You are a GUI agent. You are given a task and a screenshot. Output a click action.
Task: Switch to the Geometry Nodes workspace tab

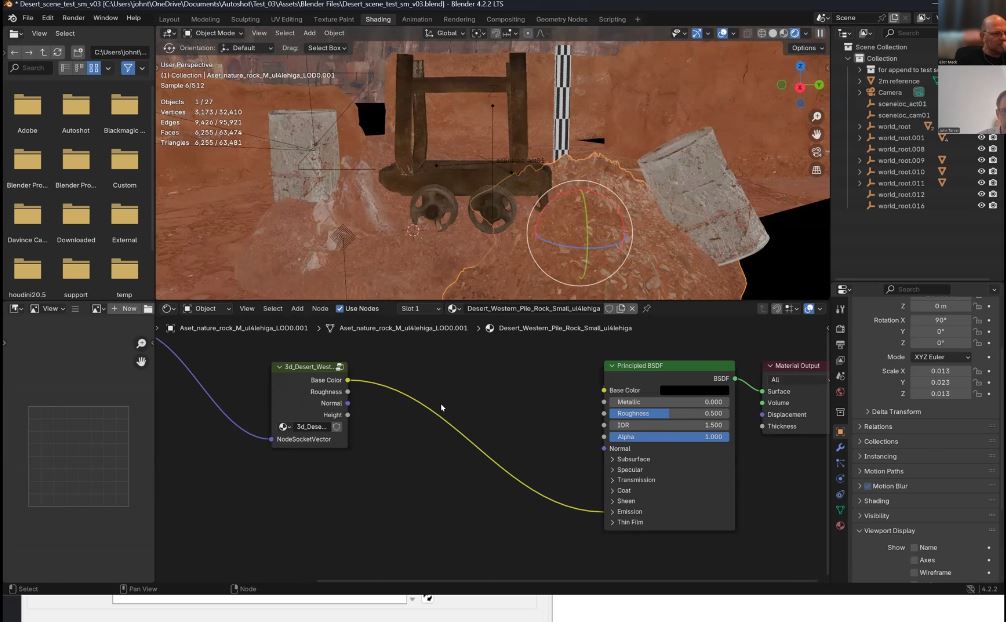(x=561, y=19)
